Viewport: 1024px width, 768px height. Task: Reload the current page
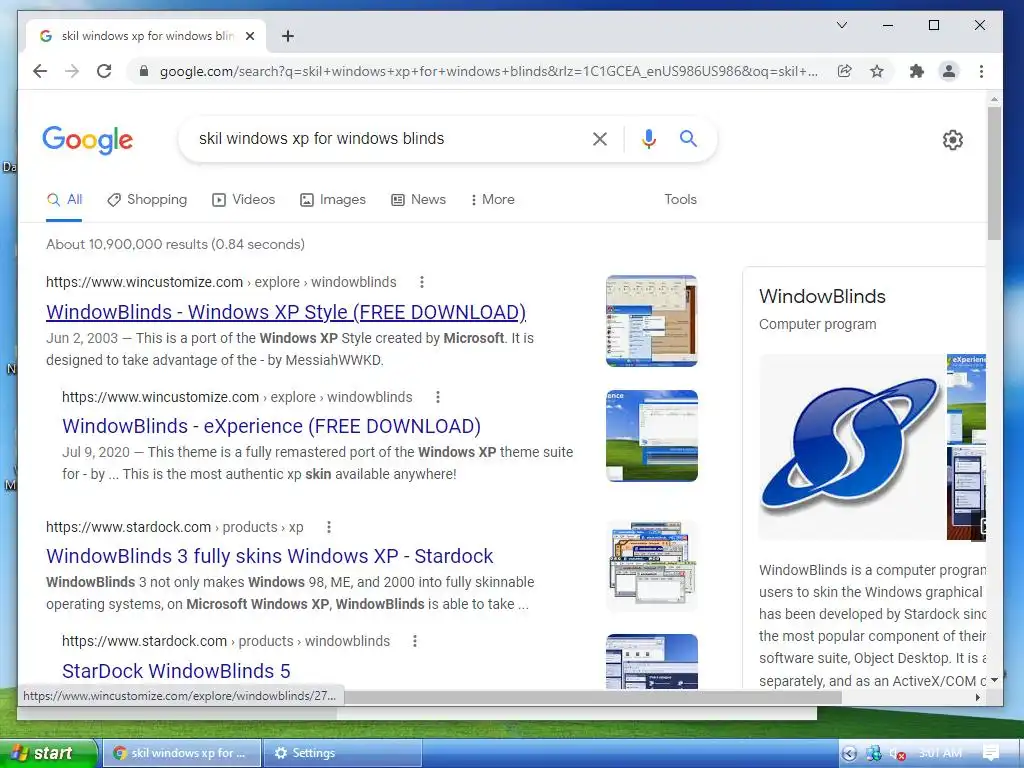coord(104,71)
